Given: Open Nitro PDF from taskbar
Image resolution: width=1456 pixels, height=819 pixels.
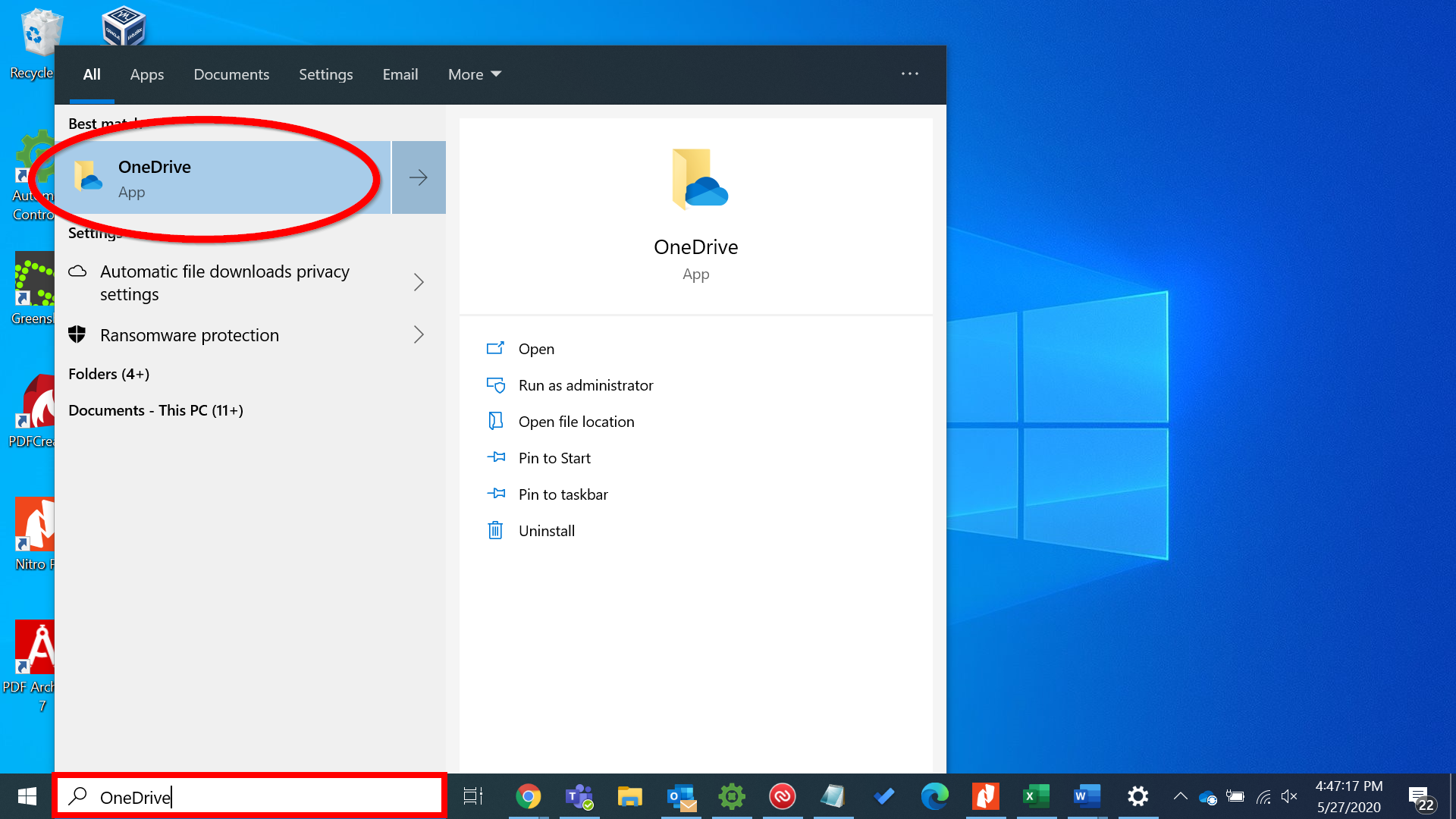Looking at the screenshot, I should [x=986, y=796].
